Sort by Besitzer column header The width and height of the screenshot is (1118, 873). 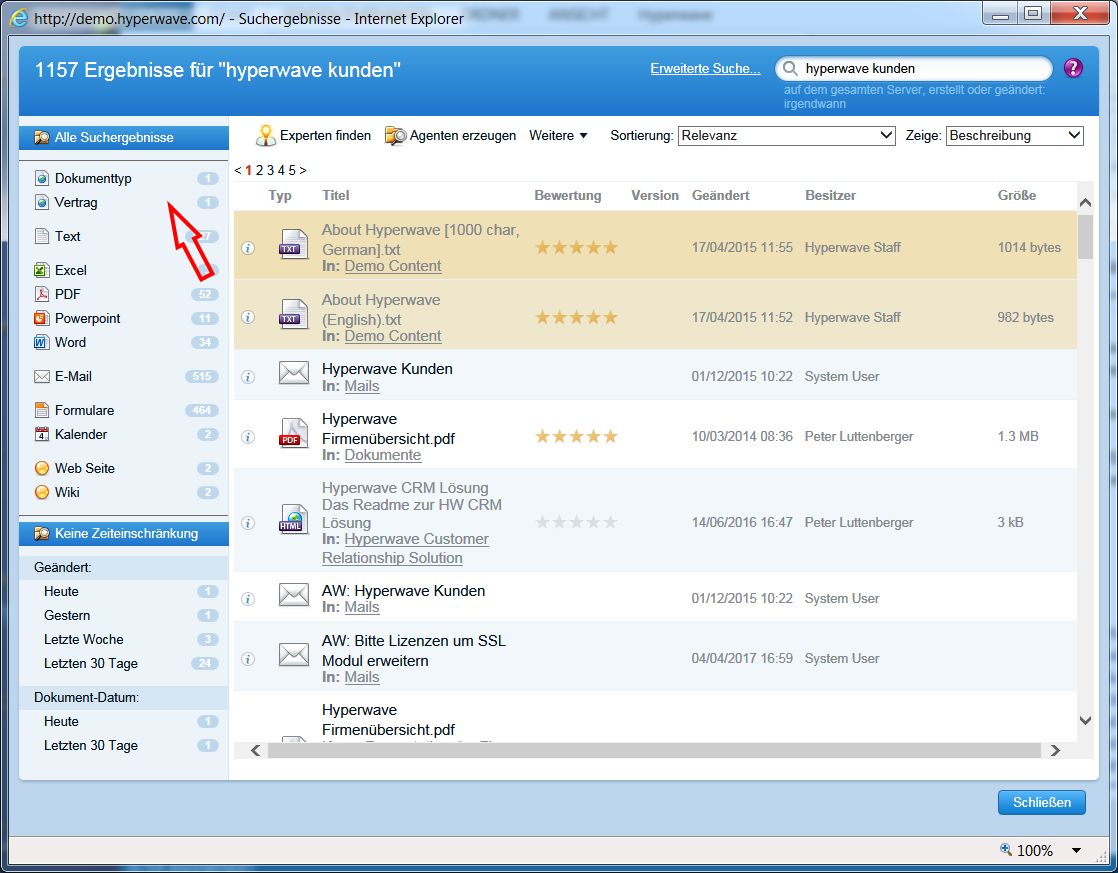pyautogui.click(x=831, y=195)
